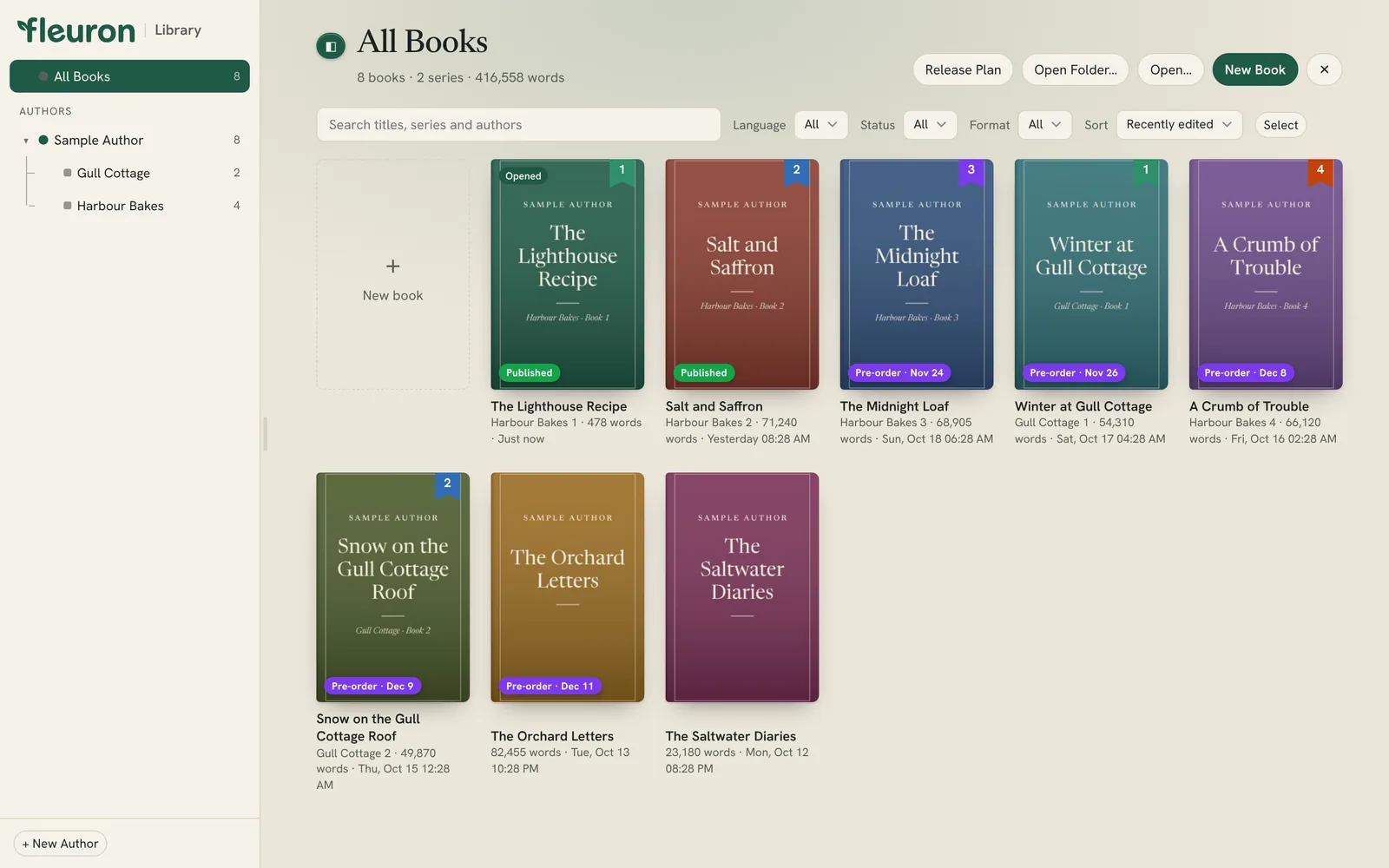Open the Salt and Saffron book cover
1389x868 pixels.
741,274
